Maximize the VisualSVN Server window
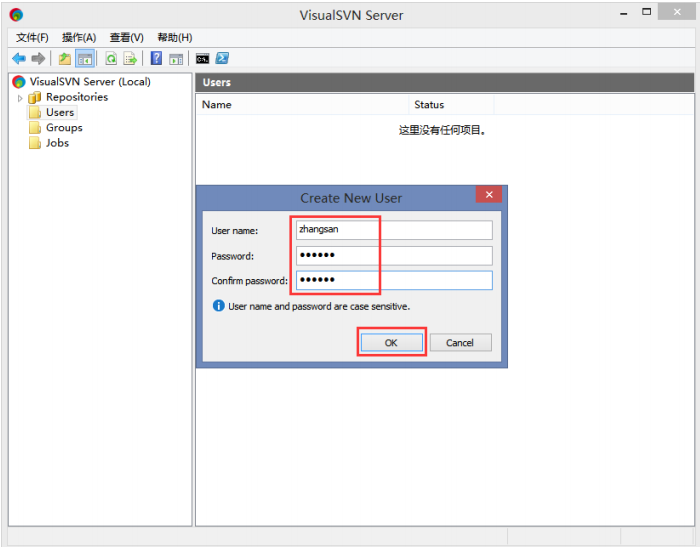700x547 pixels. (x=646, y=12)
